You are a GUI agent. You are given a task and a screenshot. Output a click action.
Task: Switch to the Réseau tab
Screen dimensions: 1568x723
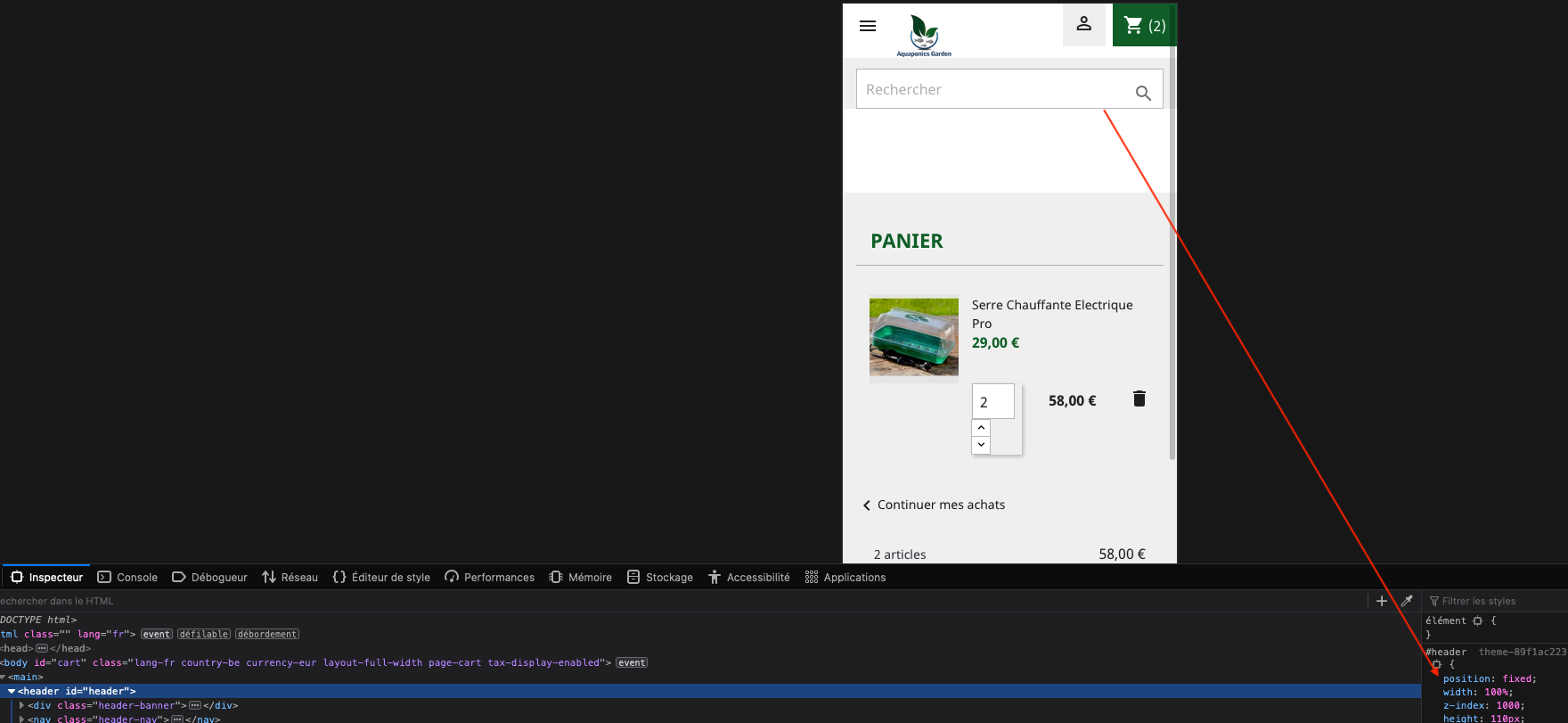point(290,577)
